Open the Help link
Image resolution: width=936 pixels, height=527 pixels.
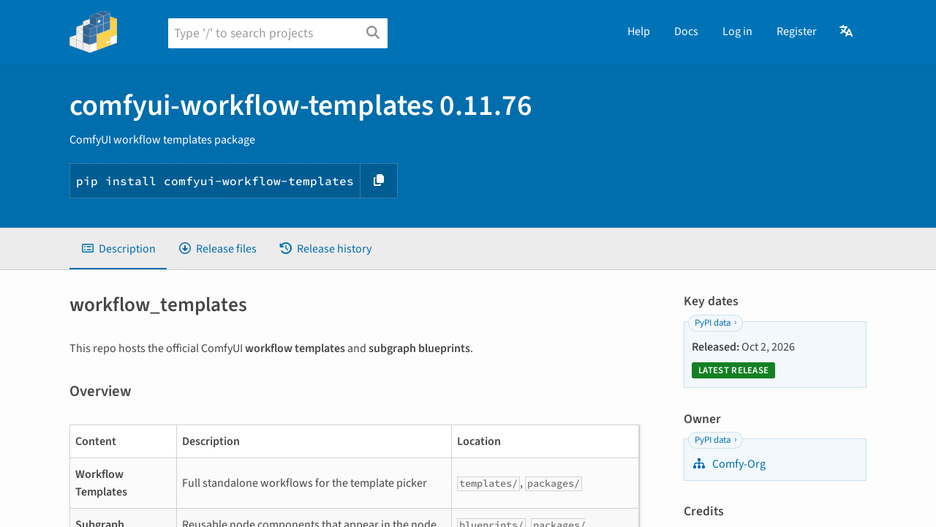point(638,31)
